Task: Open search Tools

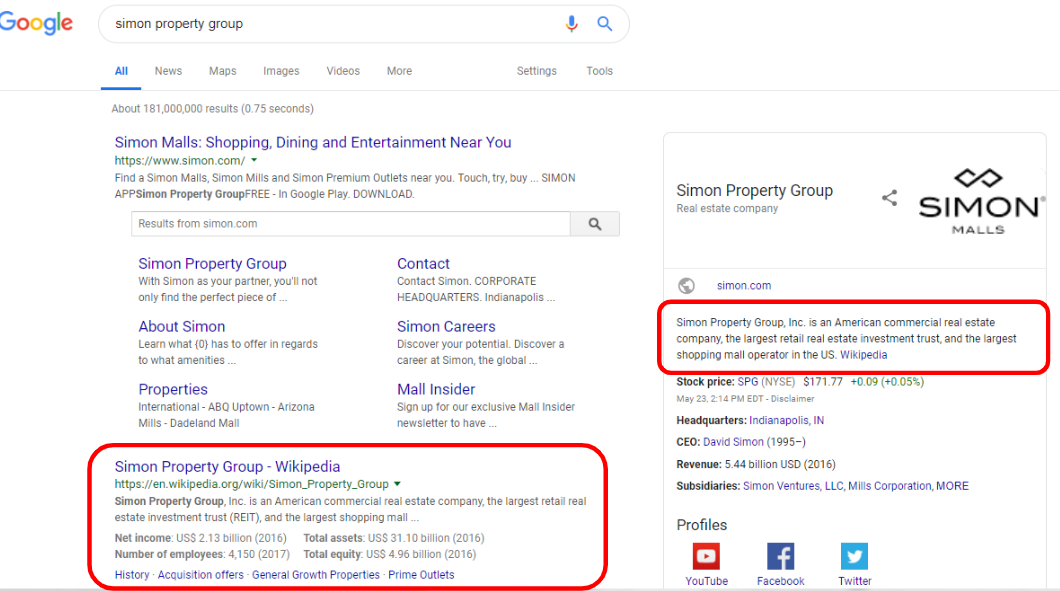Action: [x=600, y=71]
